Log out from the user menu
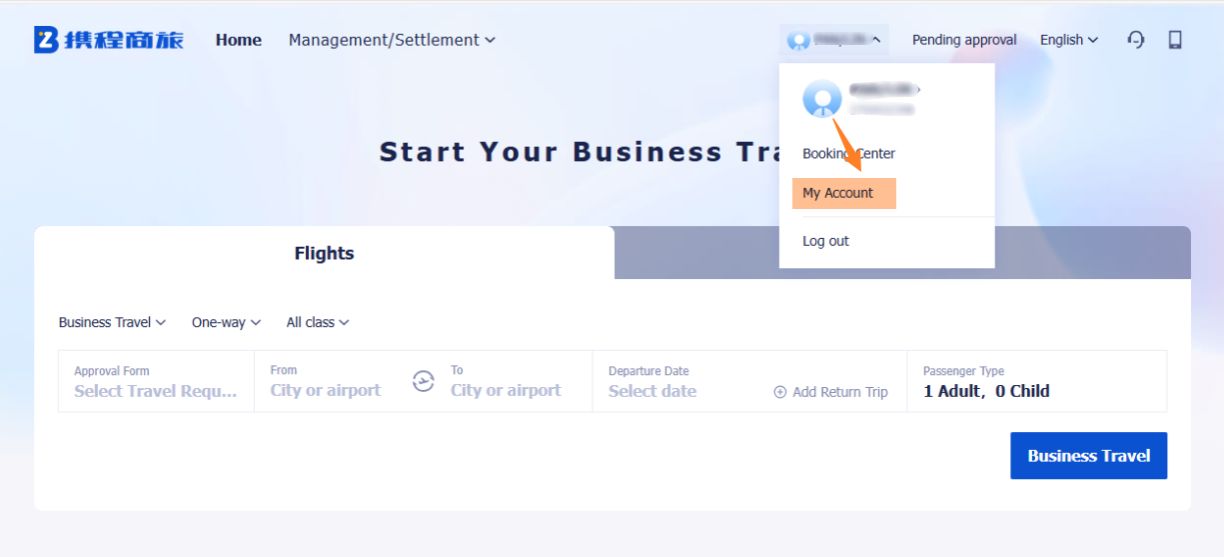 pyautogui.click(x=826, y=241)
